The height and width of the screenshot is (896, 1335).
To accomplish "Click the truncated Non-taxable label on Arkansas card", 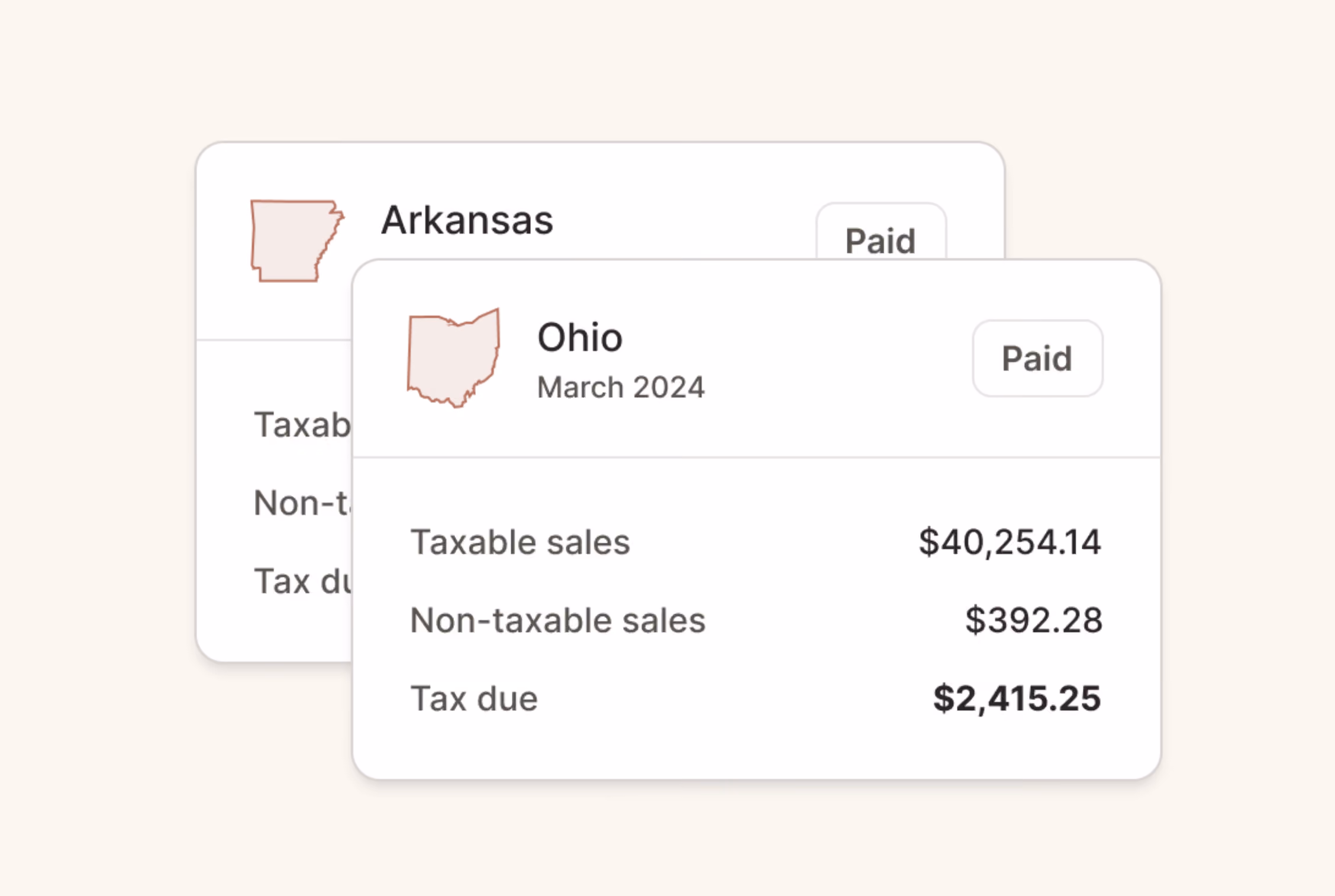I will [x=302, y=503].
